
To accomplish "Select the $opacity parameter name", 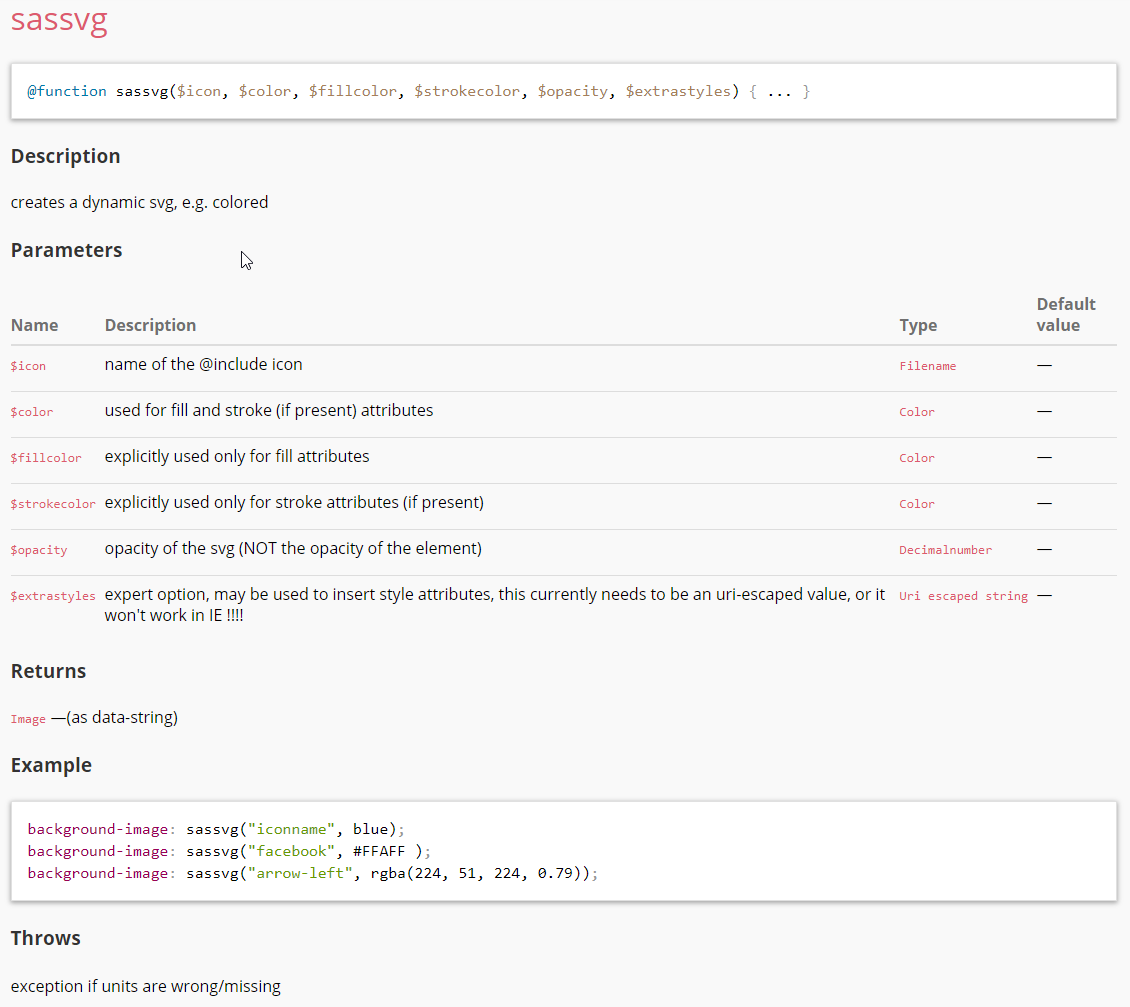I will tap(39, 550).
